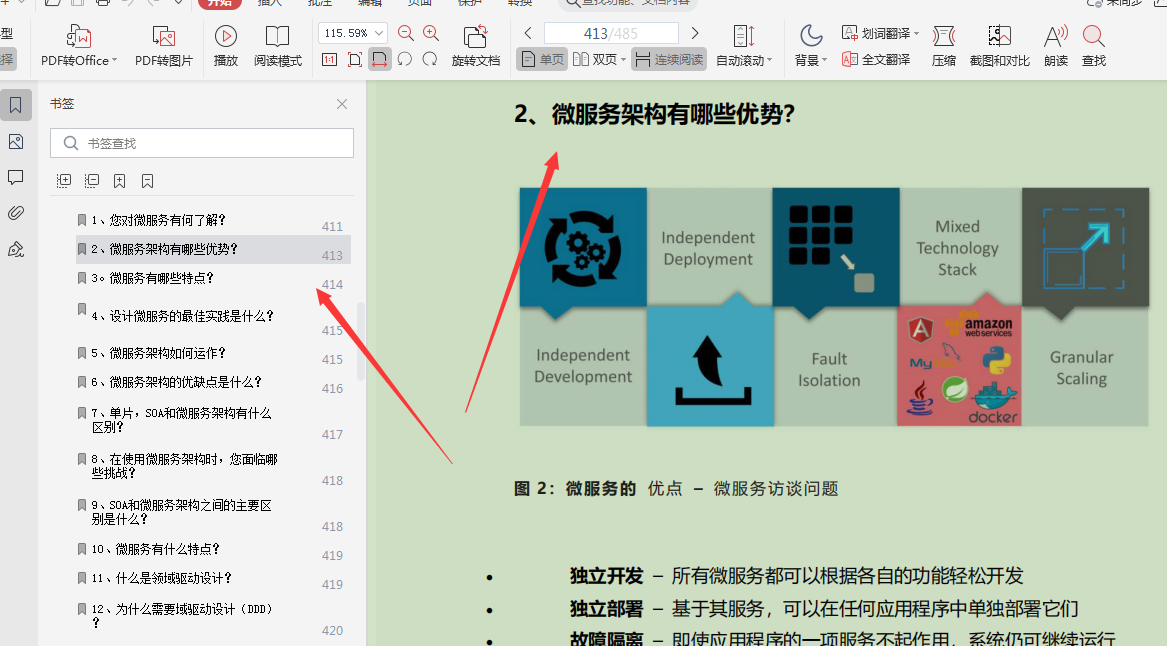
Task: Open the 双页 dropdown arrow
Action: (x=623, y=60)
